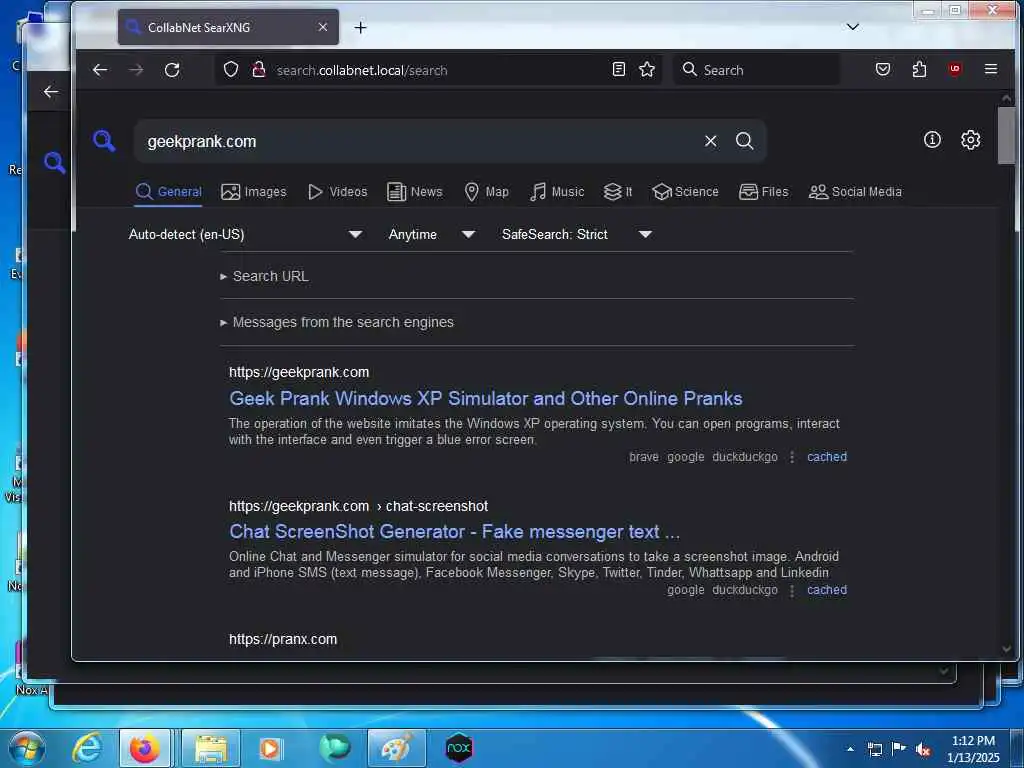Viewport: 1024px width, 768px height.
Task: Launch Internet Explorer from taskbar
Action: pyautogui.click(x=87, y=748)
